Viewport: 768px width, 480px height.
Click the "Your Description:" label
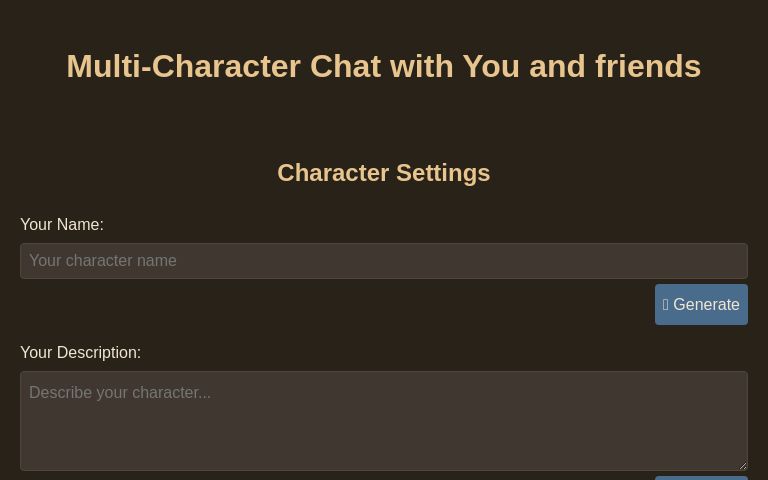pyautogui.click(x=80, y=353)
